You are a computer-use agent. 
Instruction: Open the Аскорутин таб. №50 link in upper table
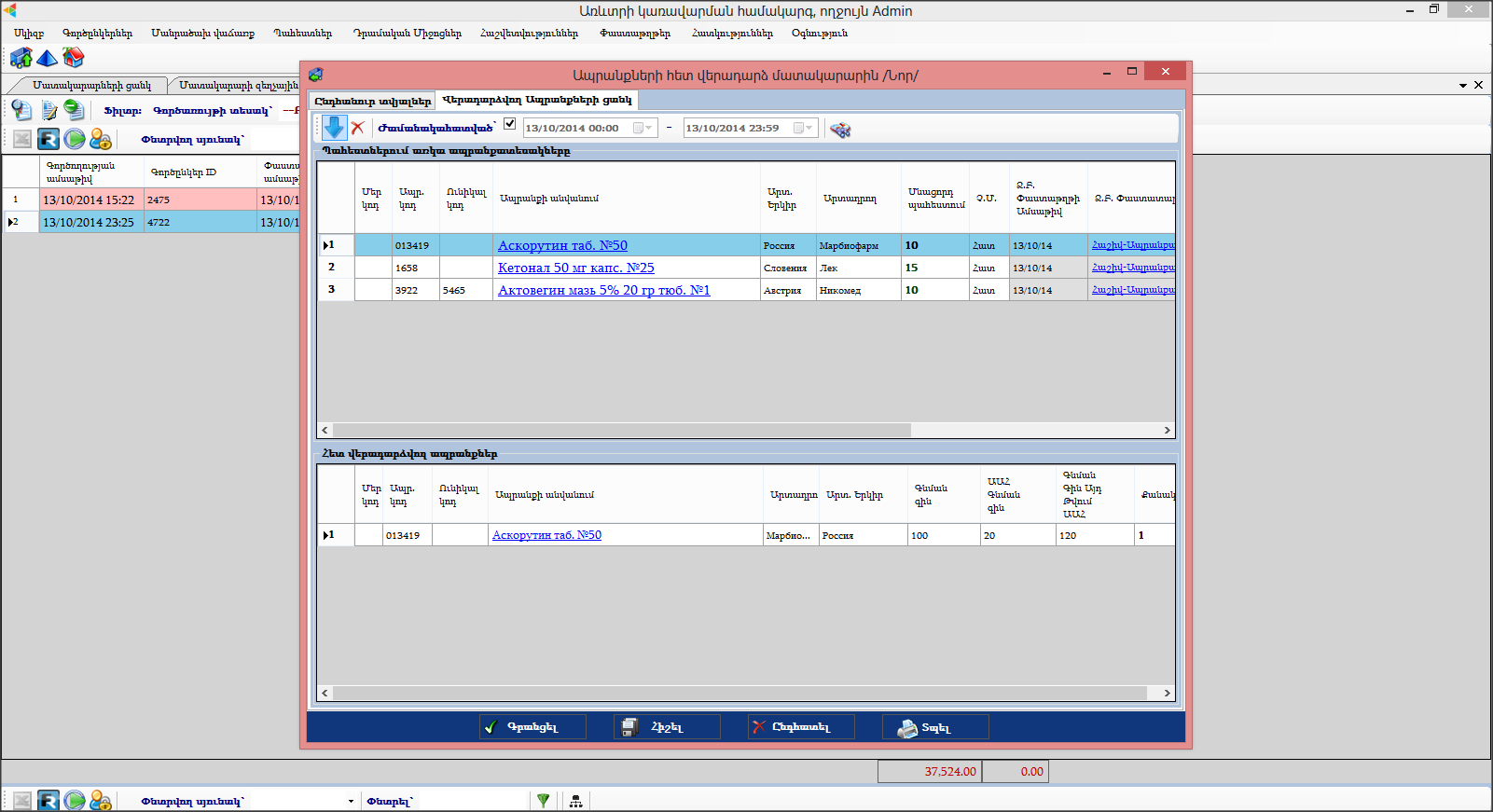562,245
